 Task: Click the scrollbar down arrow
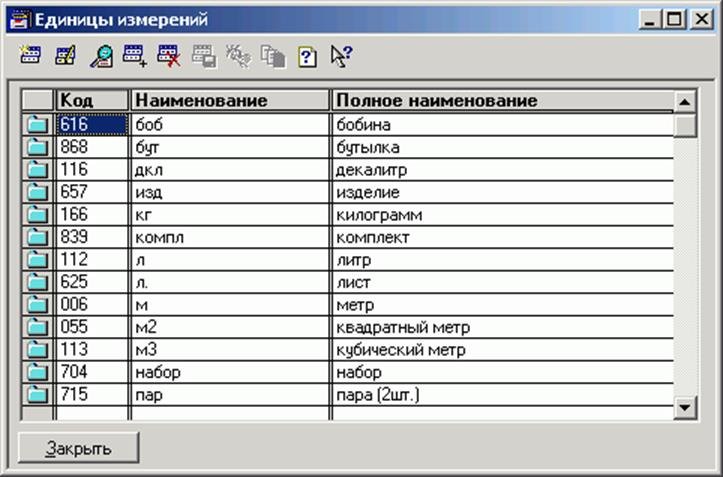[685, 408]
